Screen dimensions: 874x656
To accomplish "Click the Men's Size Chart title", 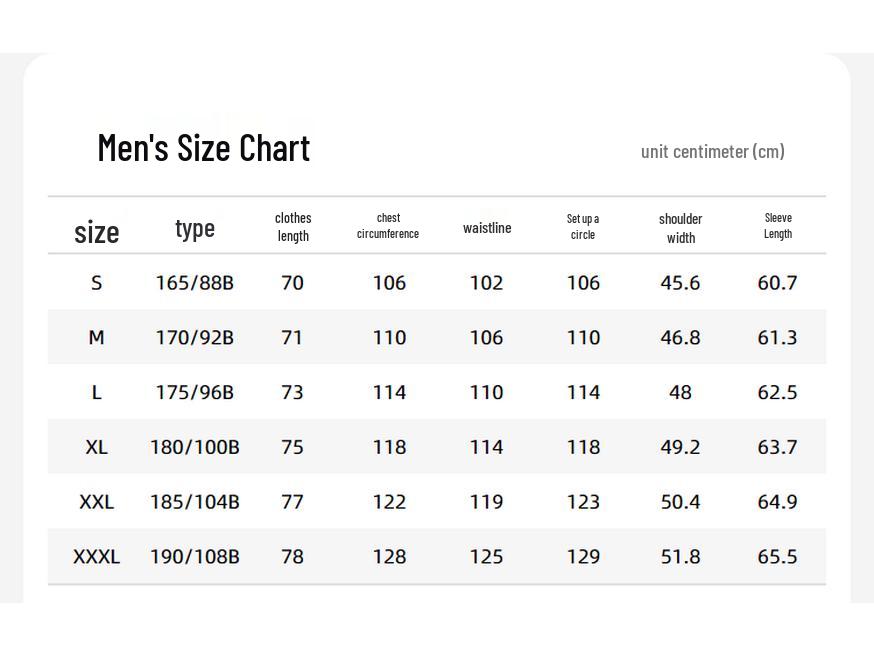I will [204, 148].
